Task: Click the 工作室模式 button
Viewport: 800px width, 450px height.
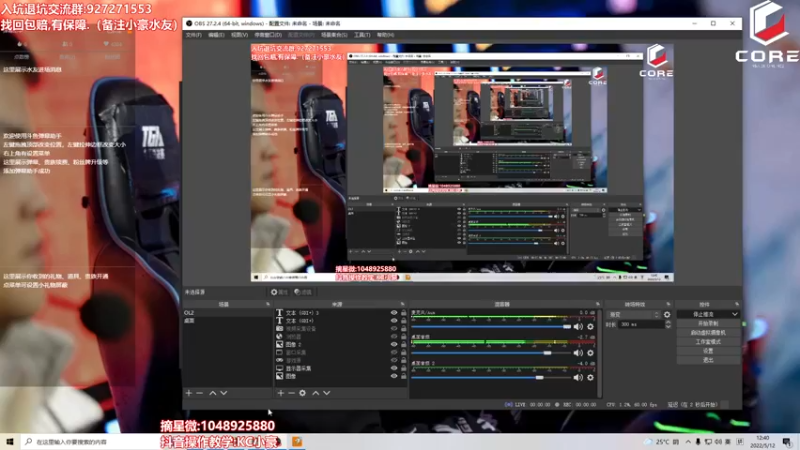Action: tap(708, 342)
